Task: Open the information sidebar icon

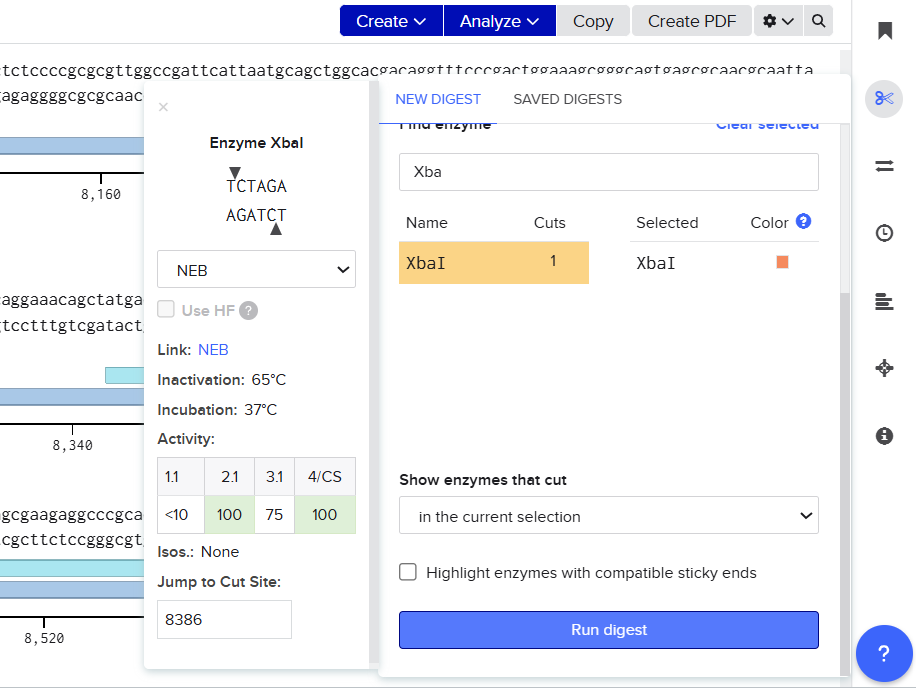Action: point(884,436)
